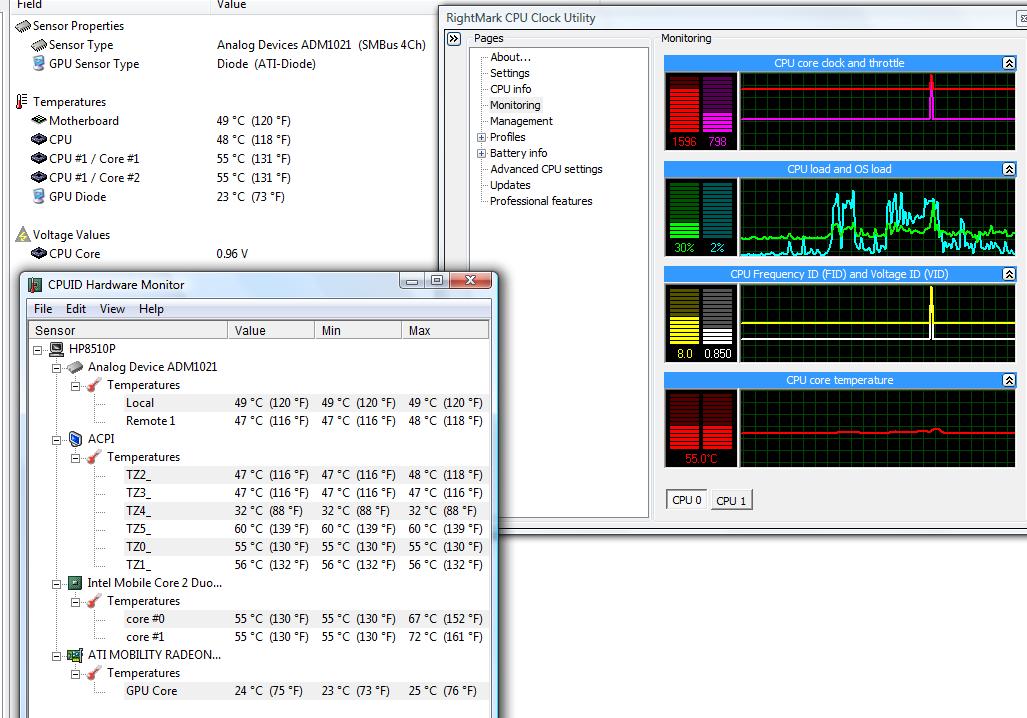Select the TZ5_ temperature row
The image size is (1027, 718).
[x=306, y=529]
